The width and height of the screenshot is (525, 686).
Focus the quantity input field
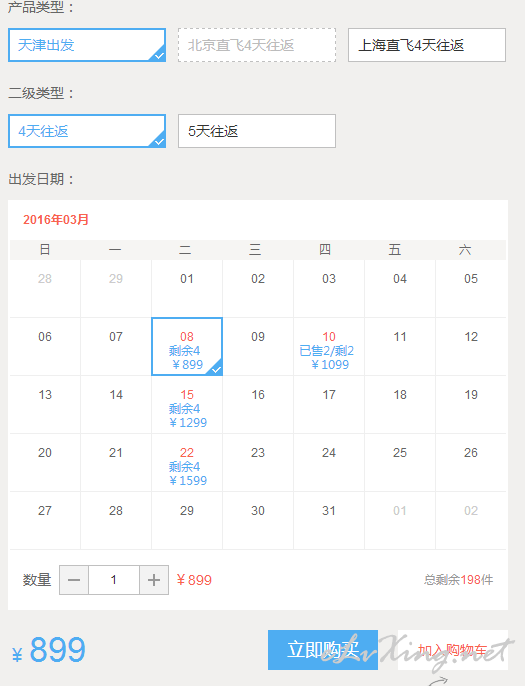tap(114, 580)
